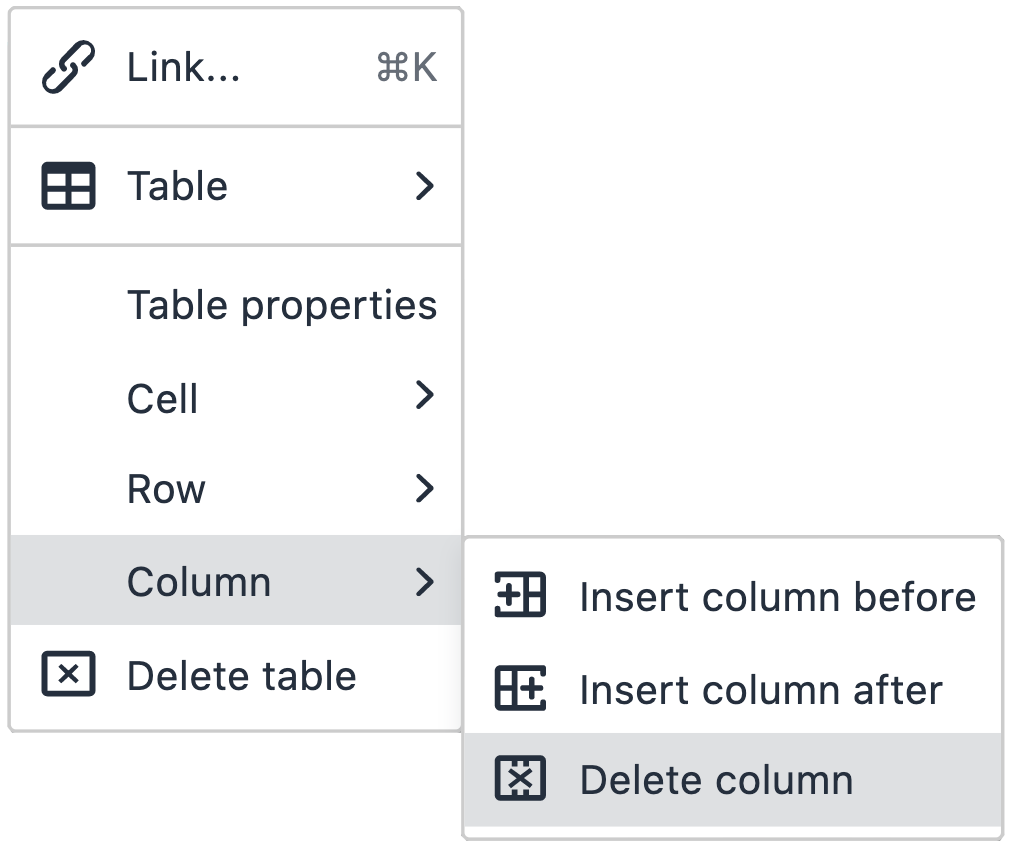Click the chain link icon

[68, 67]
